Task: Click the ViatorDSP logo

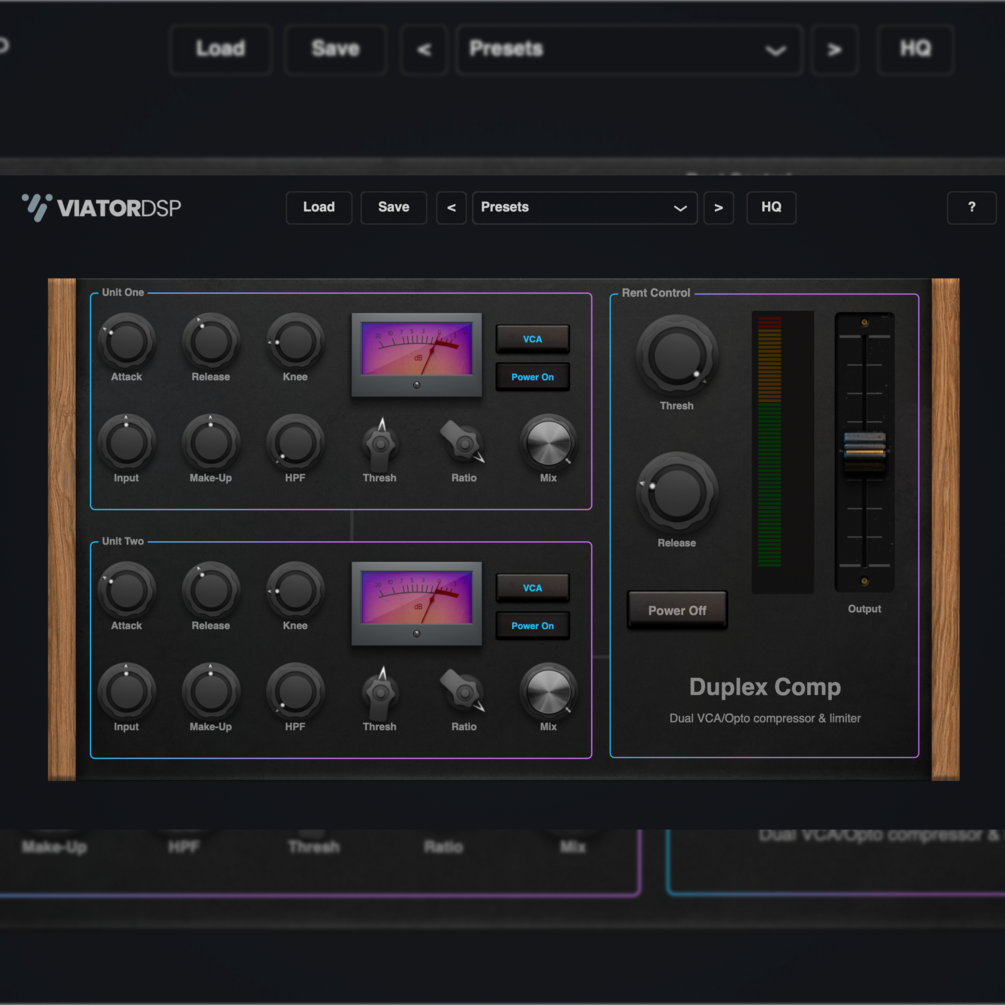Action: tap(101, 208)
